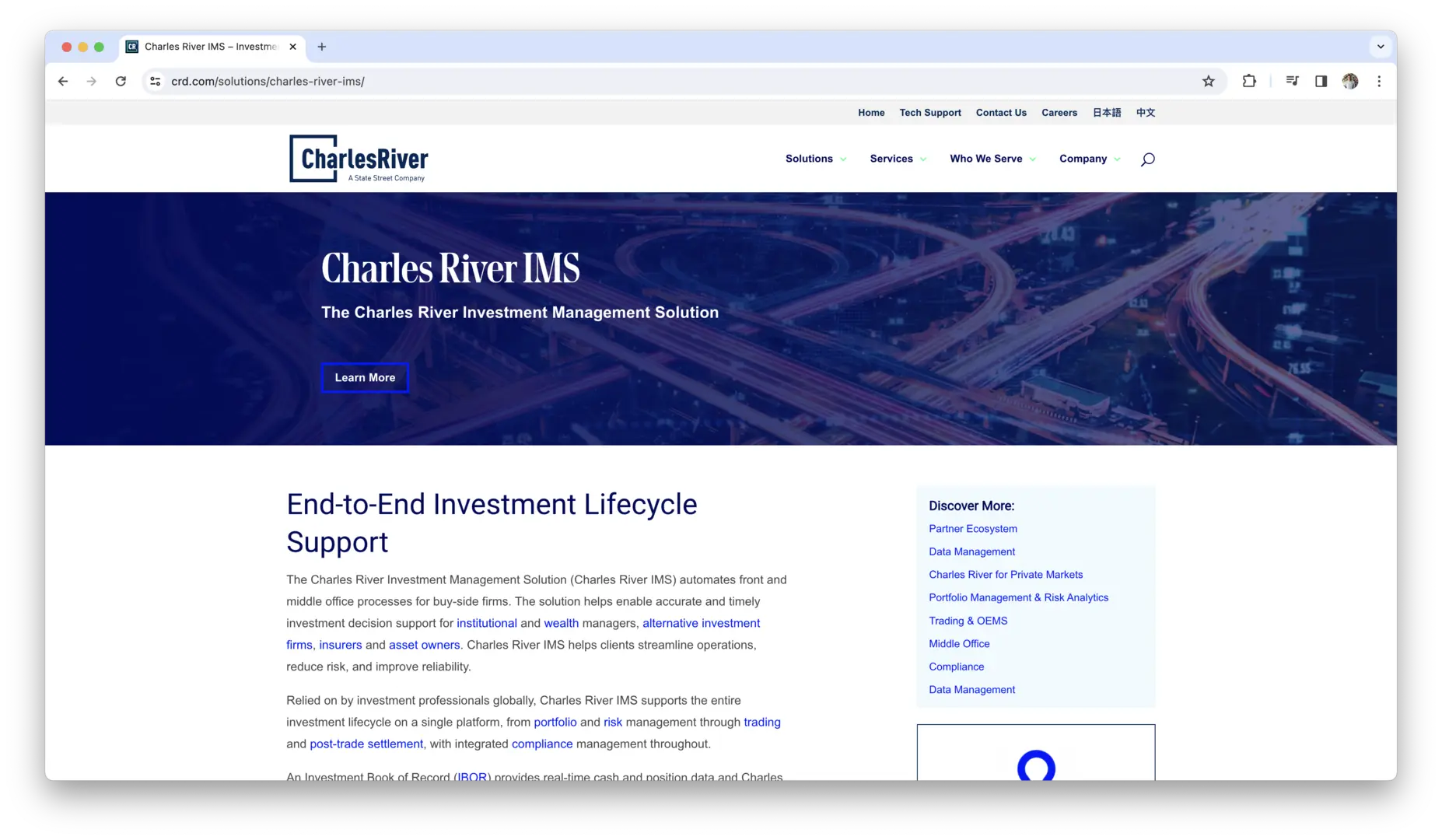View site information icon in address bar
Viewport: 1442px width, 840px height.
pos(156,81)
